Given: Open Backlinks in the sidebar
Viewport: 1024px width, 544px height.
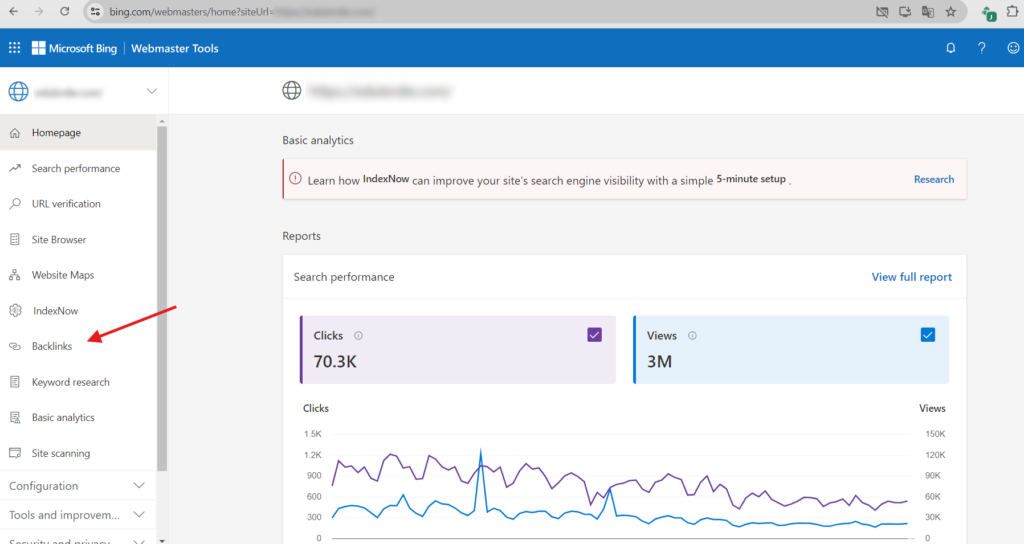Looking at the screenshot, I should [52, 346].
